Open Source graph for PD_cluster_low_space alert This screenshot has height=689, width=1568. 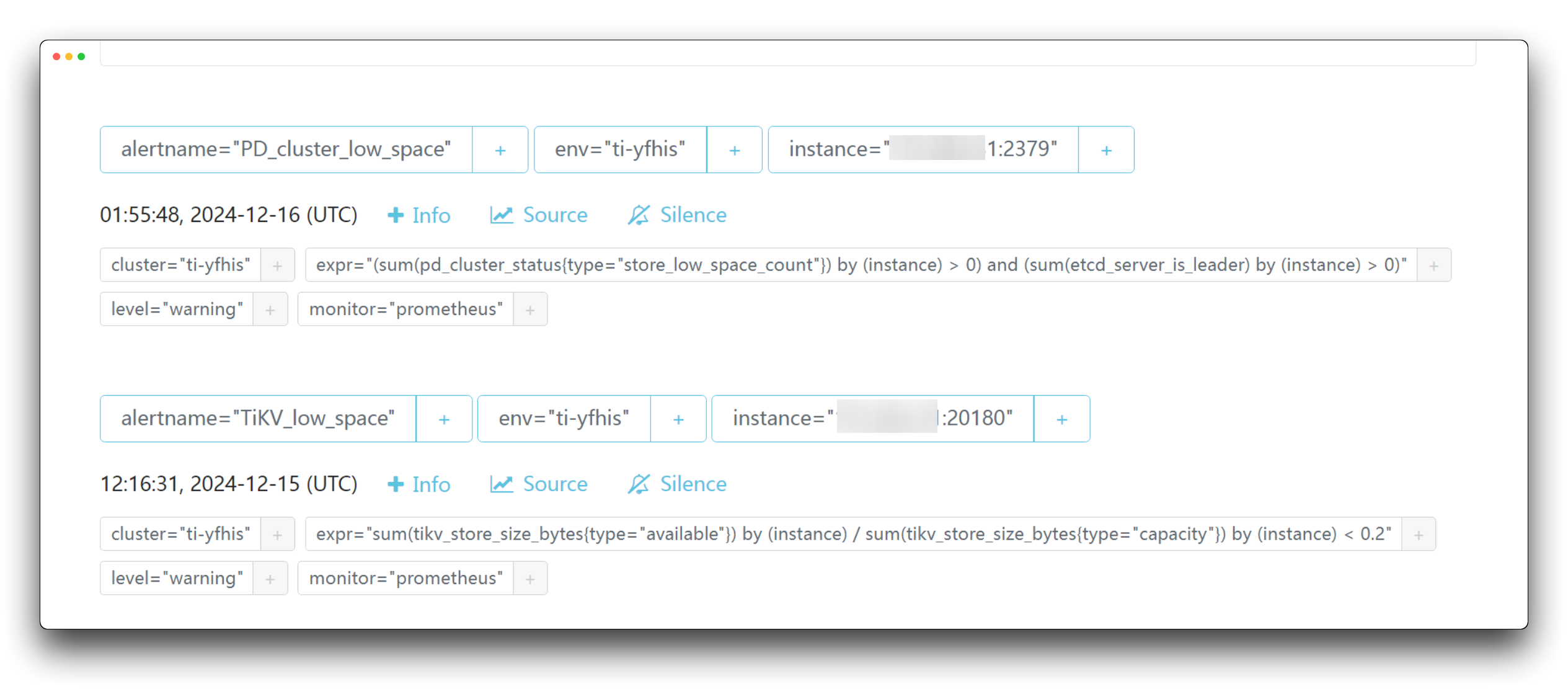539,215
